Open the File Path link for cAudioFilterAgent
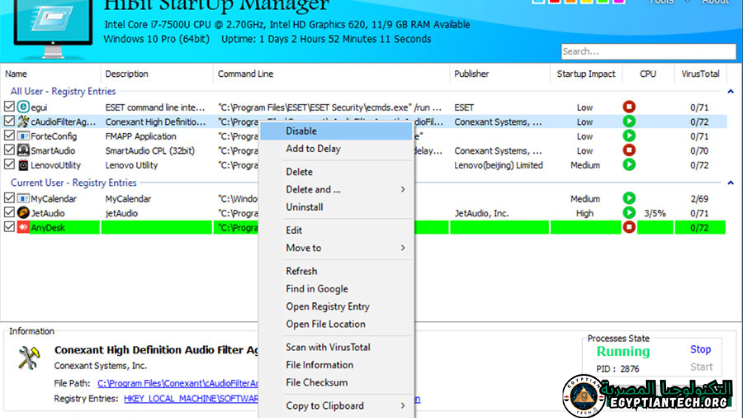 178,383
